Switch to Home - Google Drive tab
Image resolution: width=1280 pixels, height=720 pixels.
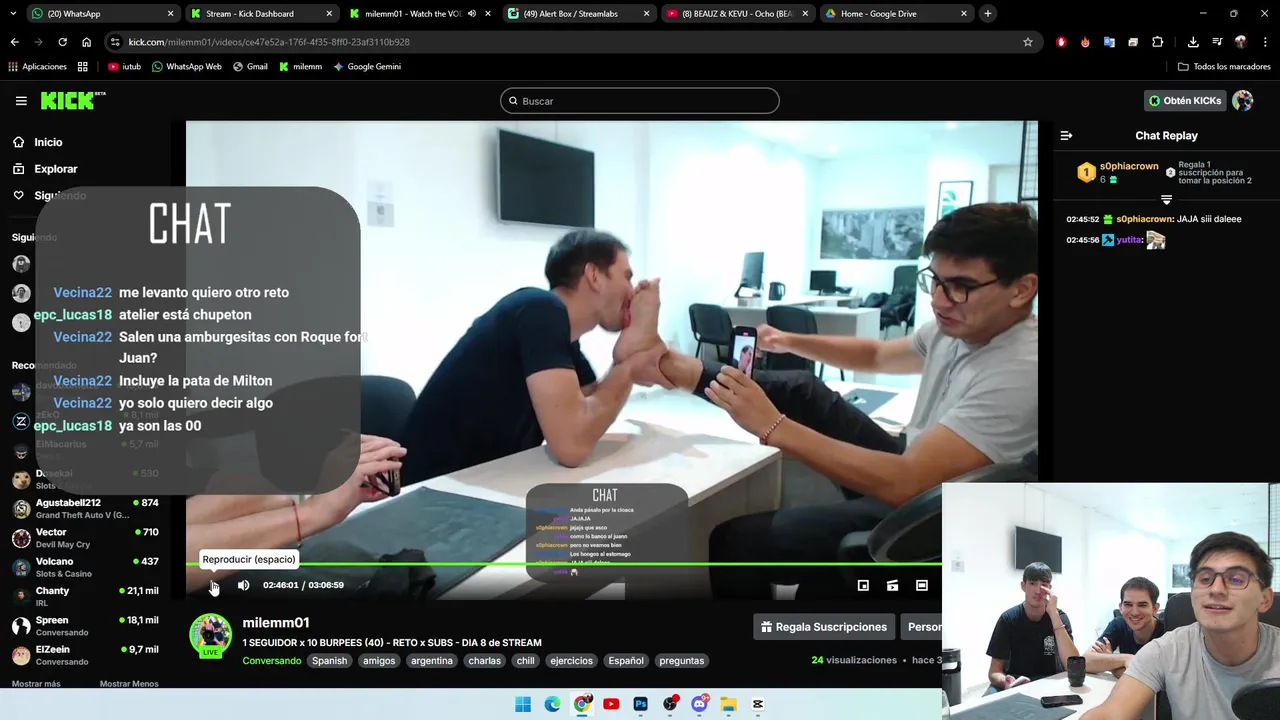[895, 14]
